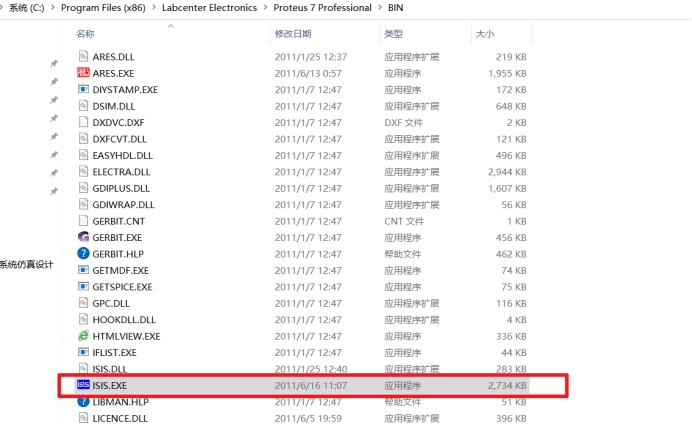Select the HTMLVIEW.EXE file name
Screen dimensions: 692x427
point(126,336)
